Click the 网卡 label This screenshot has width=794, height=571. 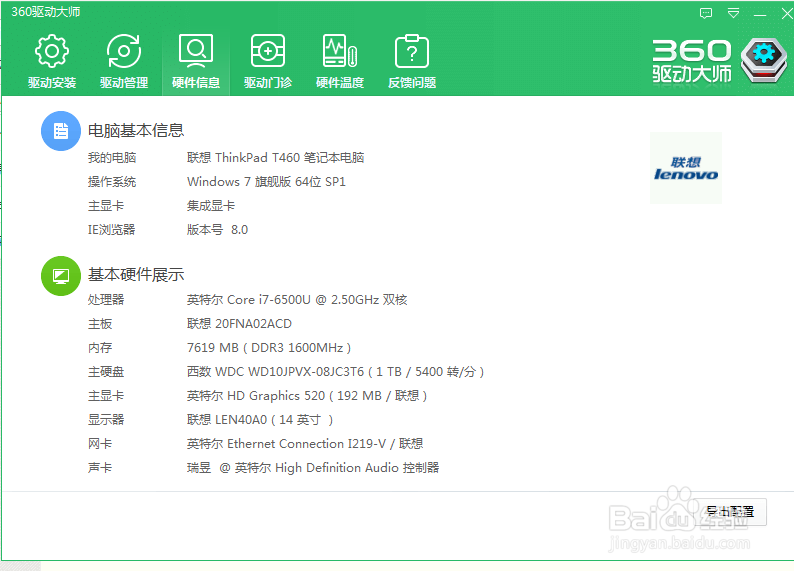[x=100, y=444]
